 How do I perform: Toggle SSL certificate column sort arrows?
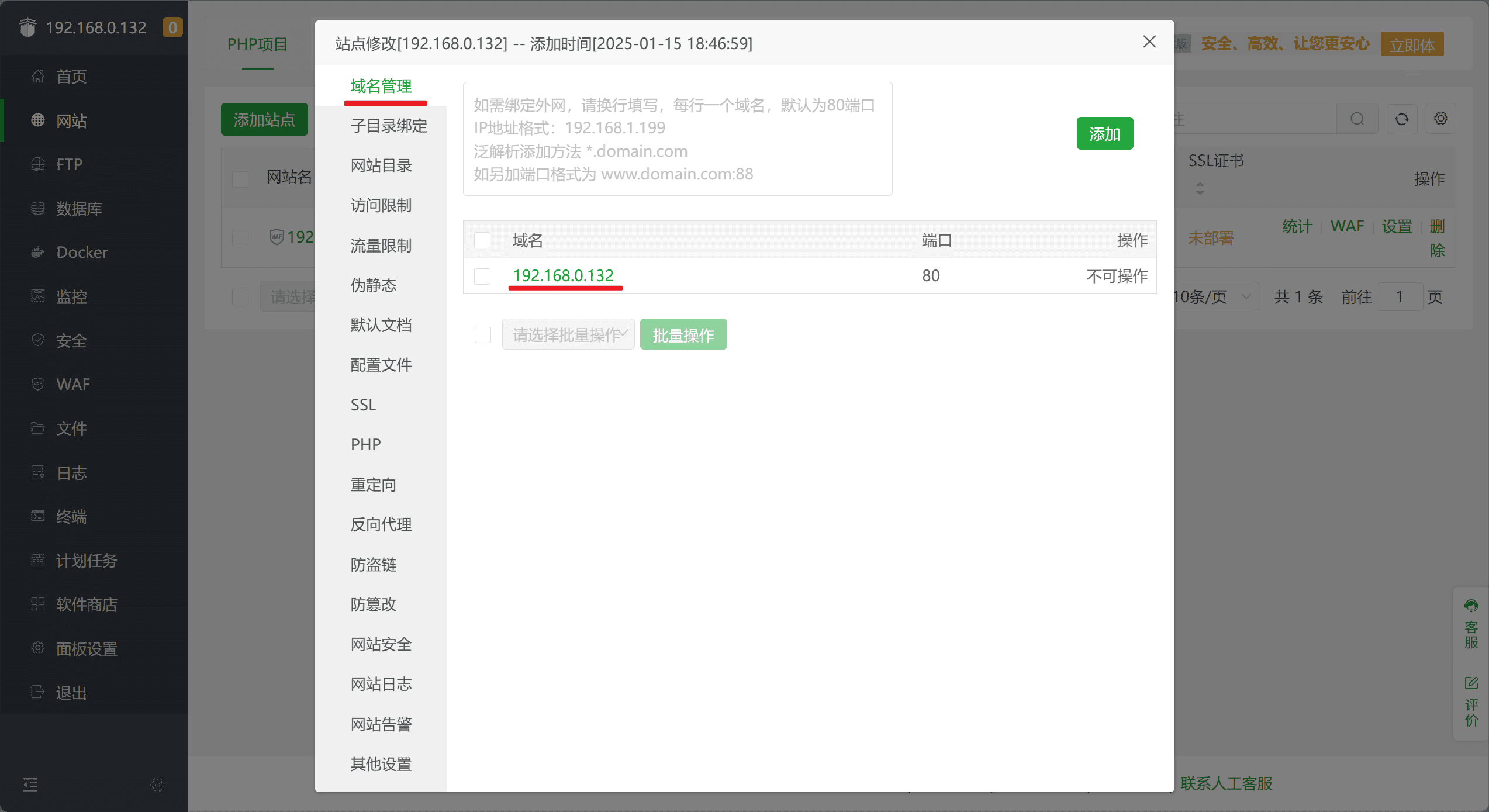[1200, 188]
